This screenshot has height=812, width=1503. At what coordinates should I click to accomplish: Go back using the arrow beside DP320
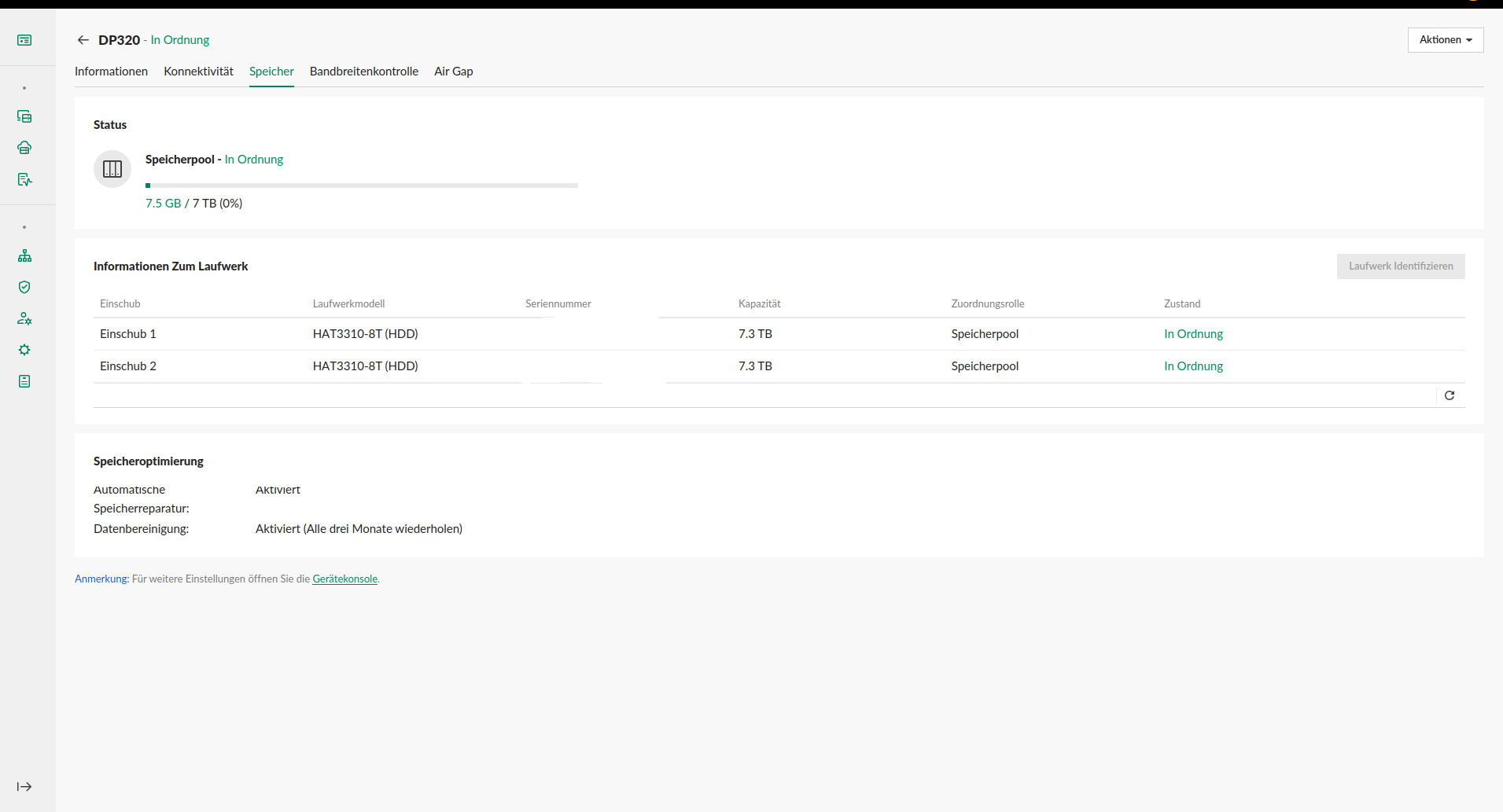tap(83, 40)
